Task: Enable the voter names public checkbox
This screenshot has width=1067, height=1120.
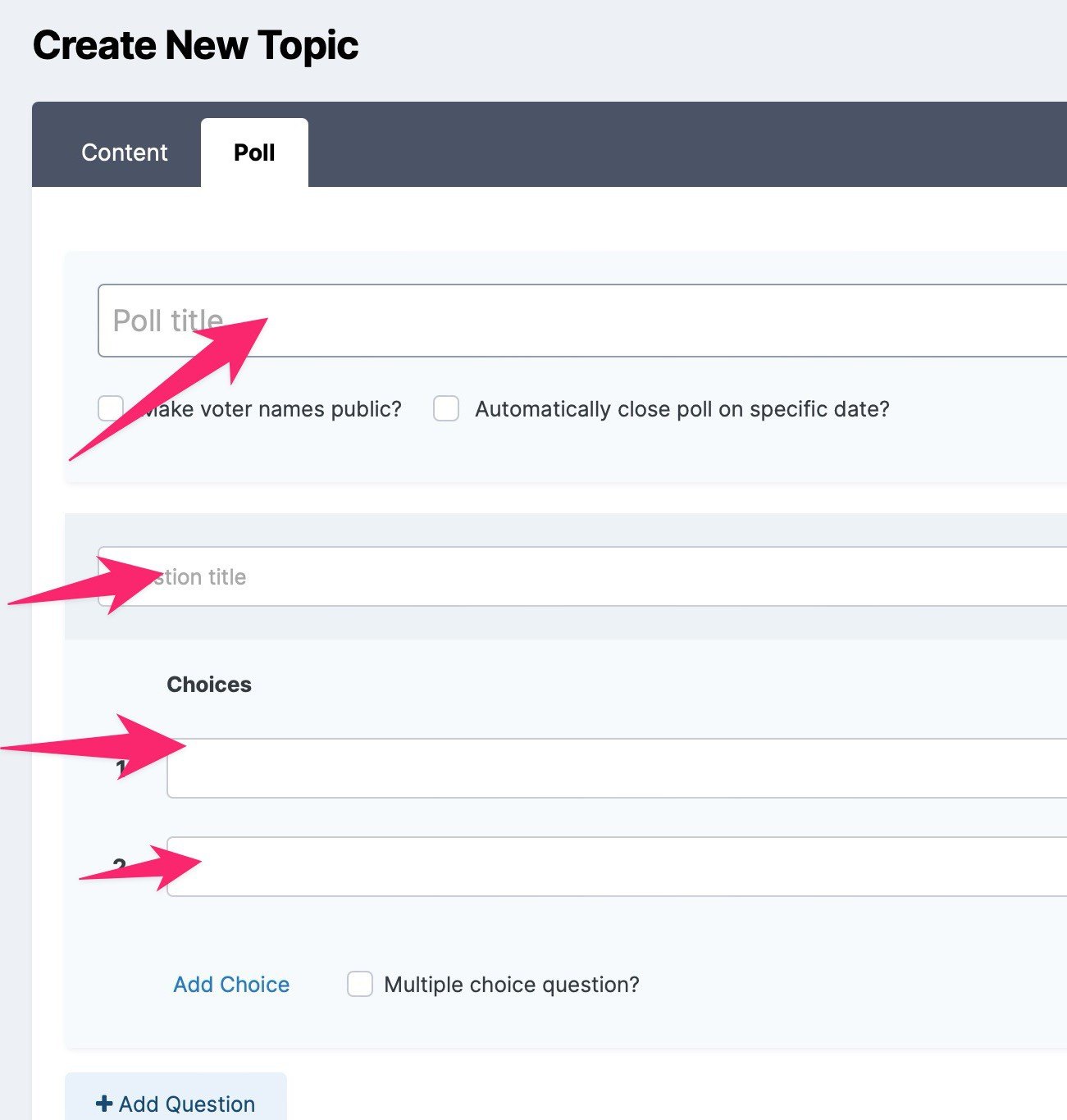Action: [110, 408]
